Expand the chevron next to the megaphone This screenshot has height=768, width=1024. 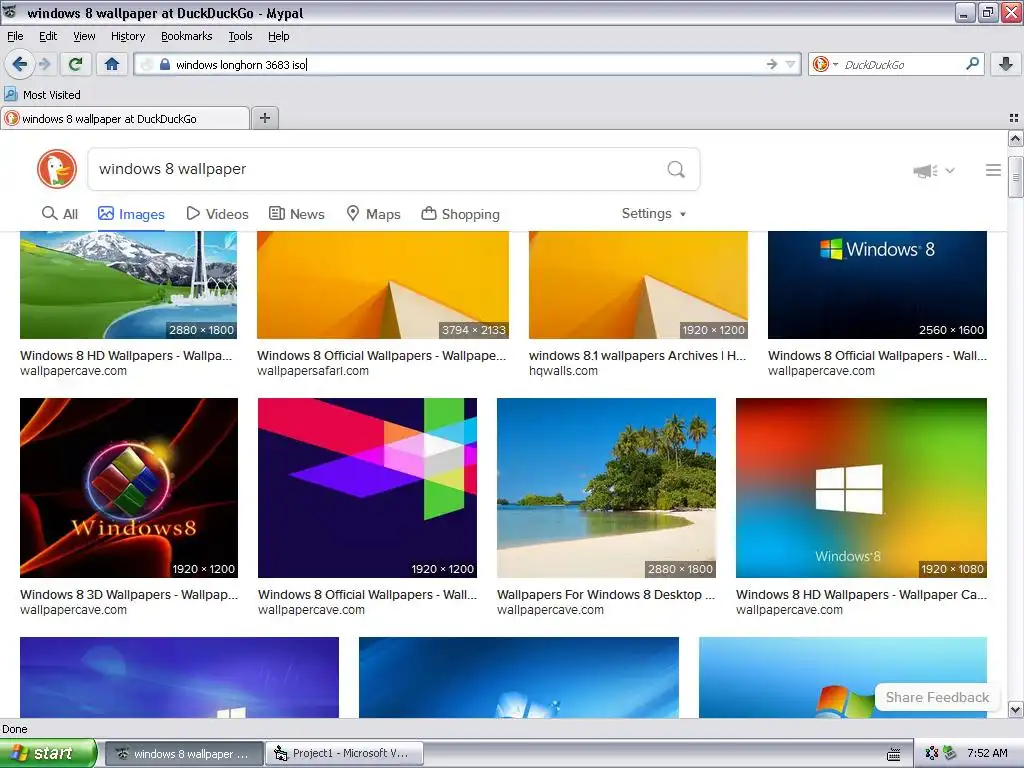[950, 171]
